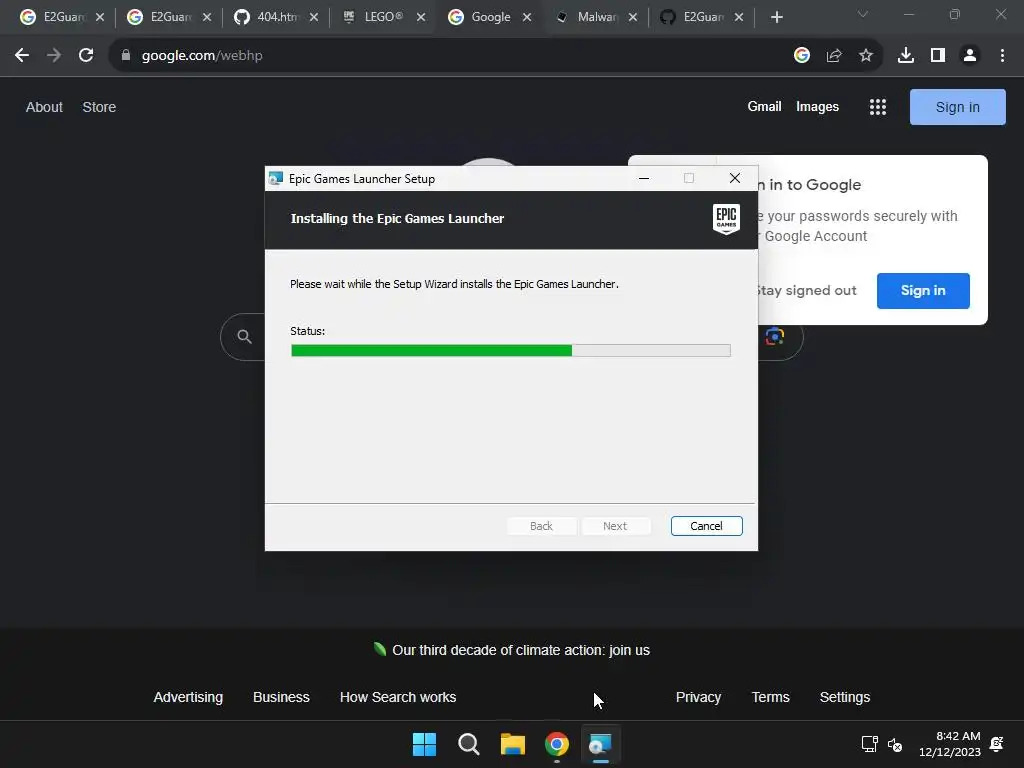Choose Stay signed out in popup
This screenshot has width=1024, height=768.
(x=806, y=291)
